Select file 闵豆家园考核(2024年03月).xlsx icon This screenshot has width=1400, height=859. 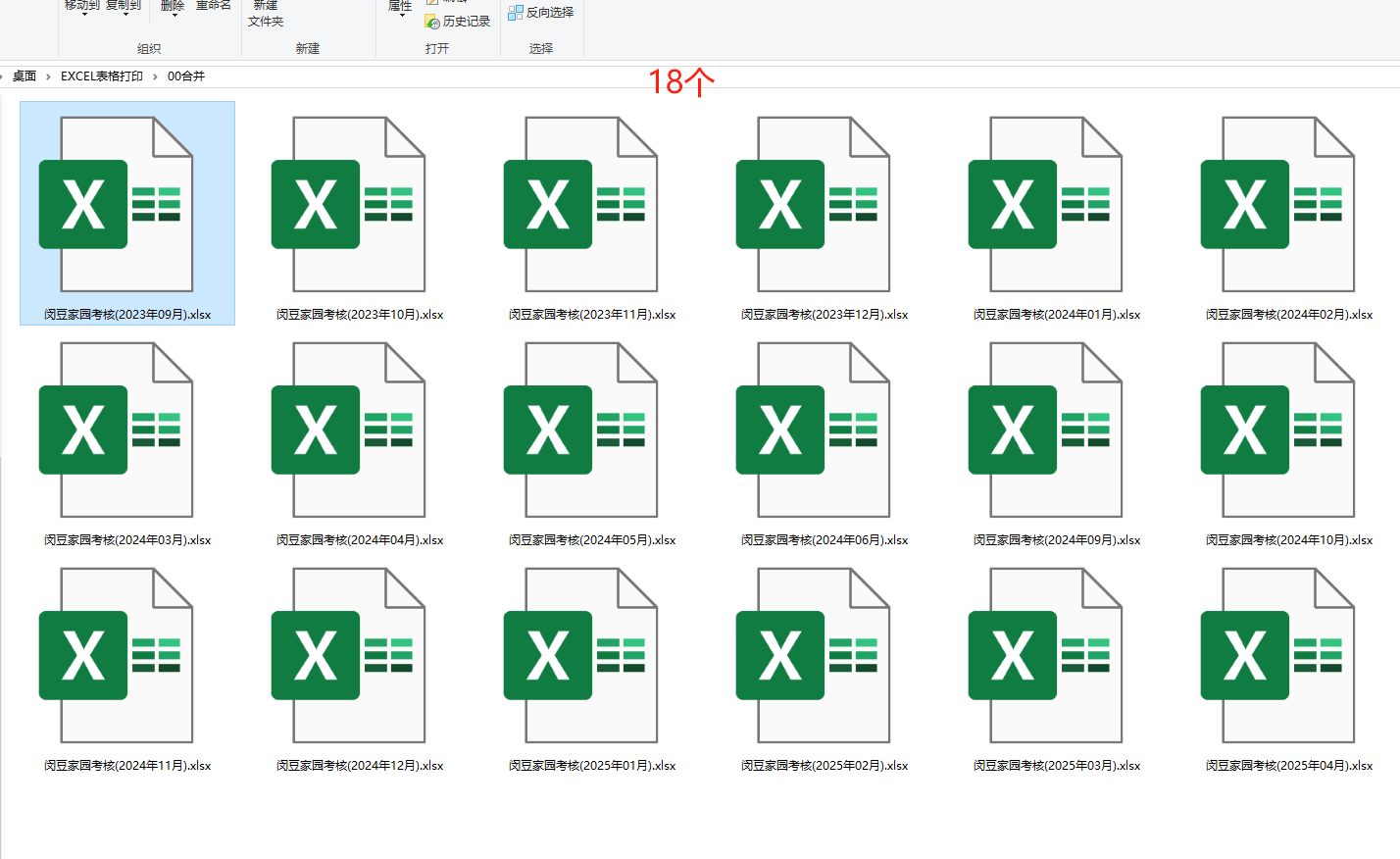pos(116,429)
